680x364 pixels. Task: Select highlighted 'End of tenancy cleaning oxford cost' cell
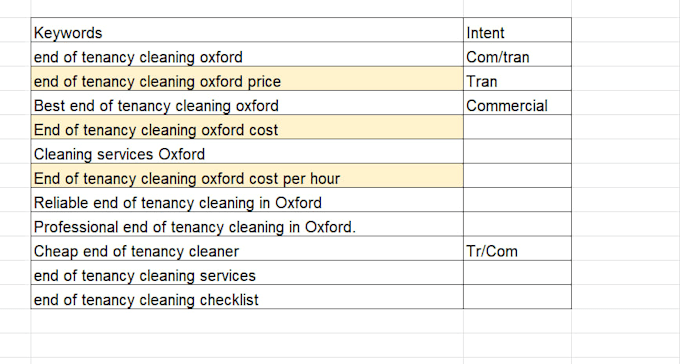[x=247, y=127]
